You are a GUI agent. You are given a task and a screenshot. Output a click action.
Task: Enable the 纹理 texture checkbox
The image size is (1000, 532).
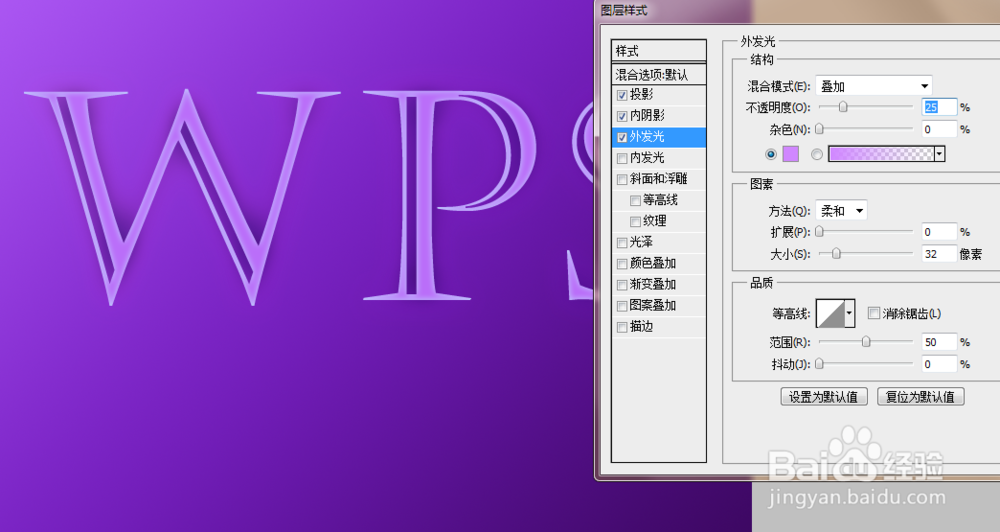[635, 222]
